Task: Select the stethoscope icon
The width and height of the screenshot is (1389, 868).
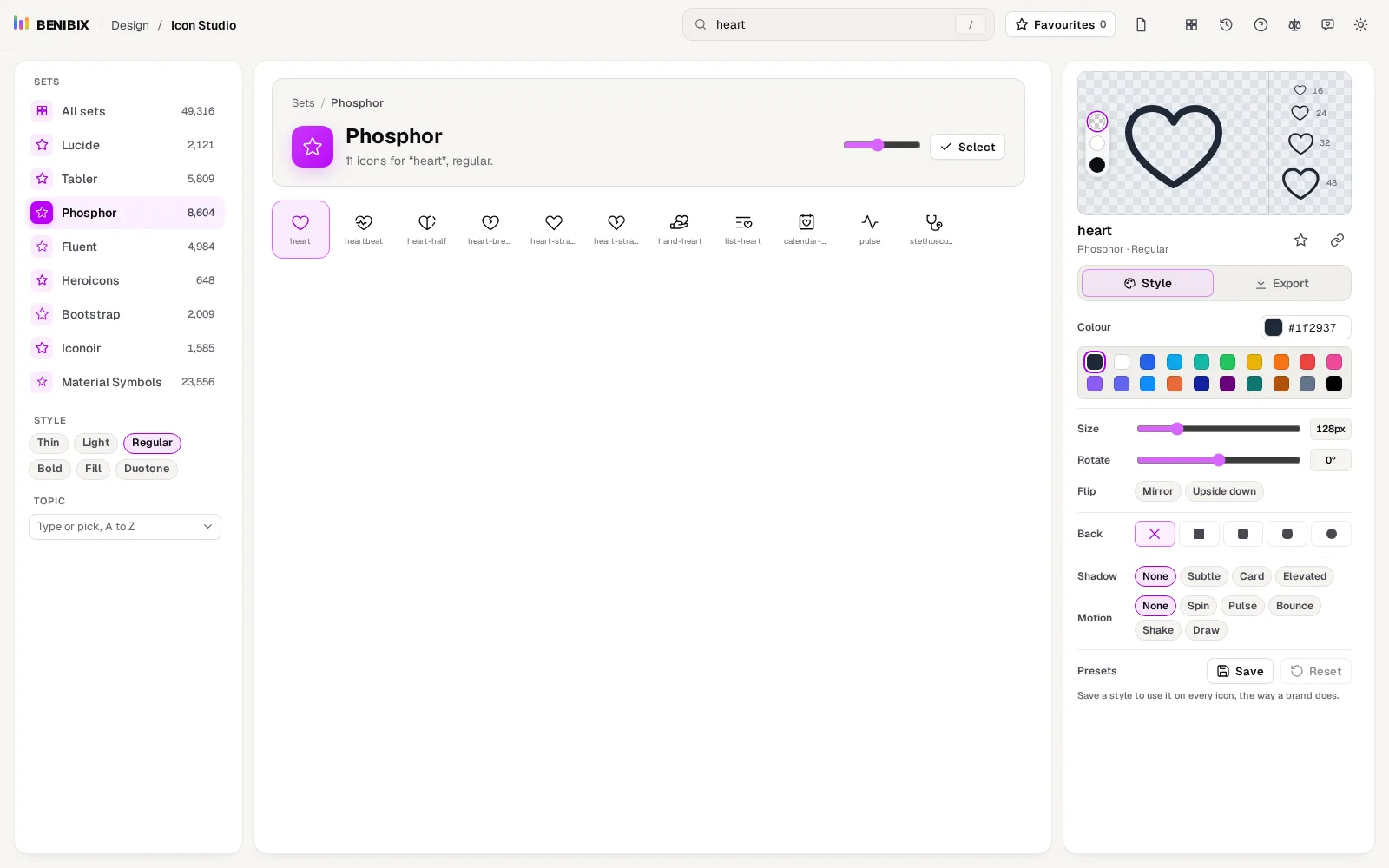Action: click(x=933, y=229)
